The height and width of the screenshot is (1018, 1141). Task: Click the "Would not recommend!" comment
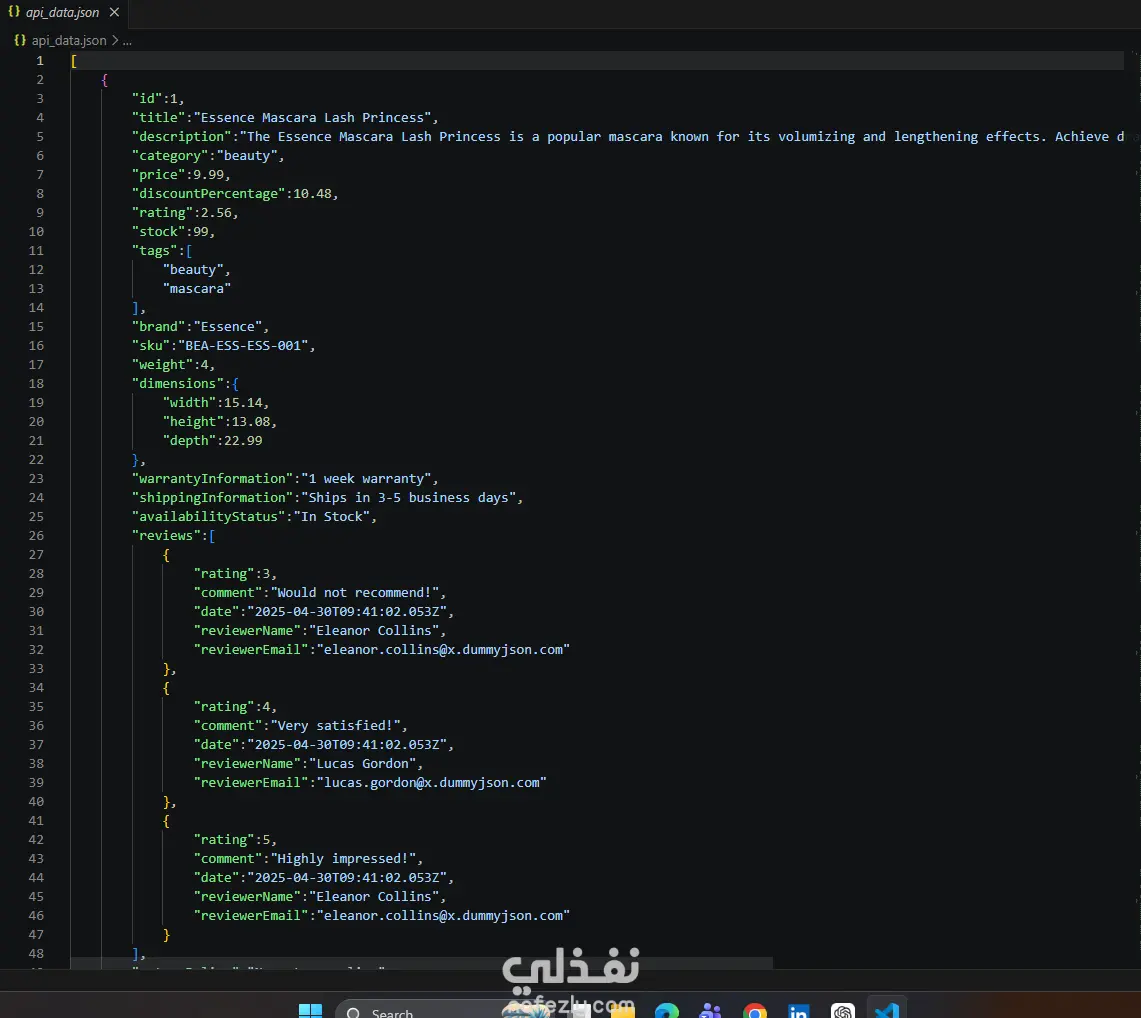pos(355,592)
